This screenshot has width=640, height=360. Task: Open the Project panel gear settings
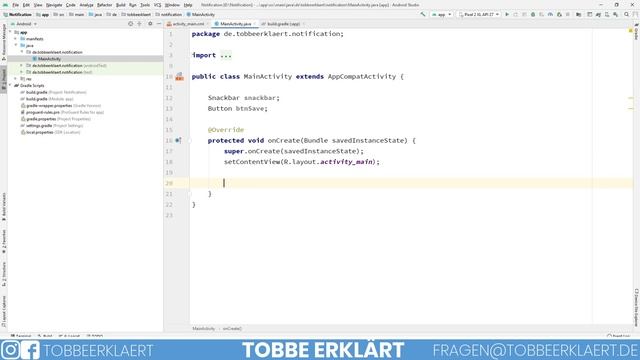click(150, 24)
